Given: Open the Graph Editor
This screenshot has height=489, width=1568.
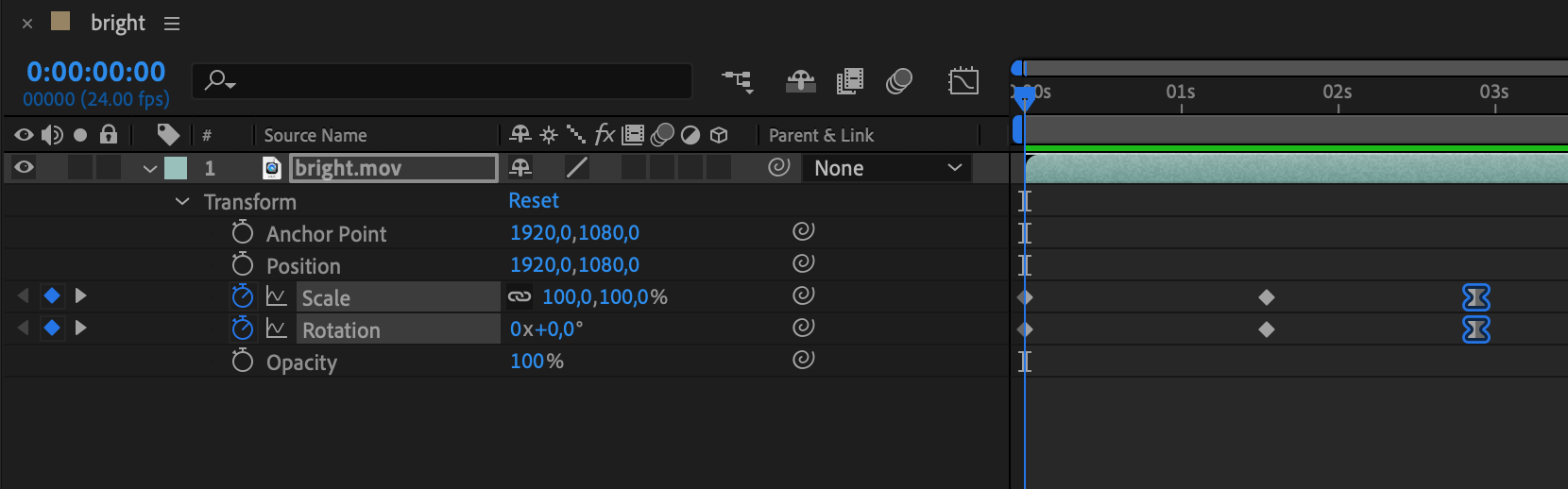Looking at the screenshot, I should point(963,81).
